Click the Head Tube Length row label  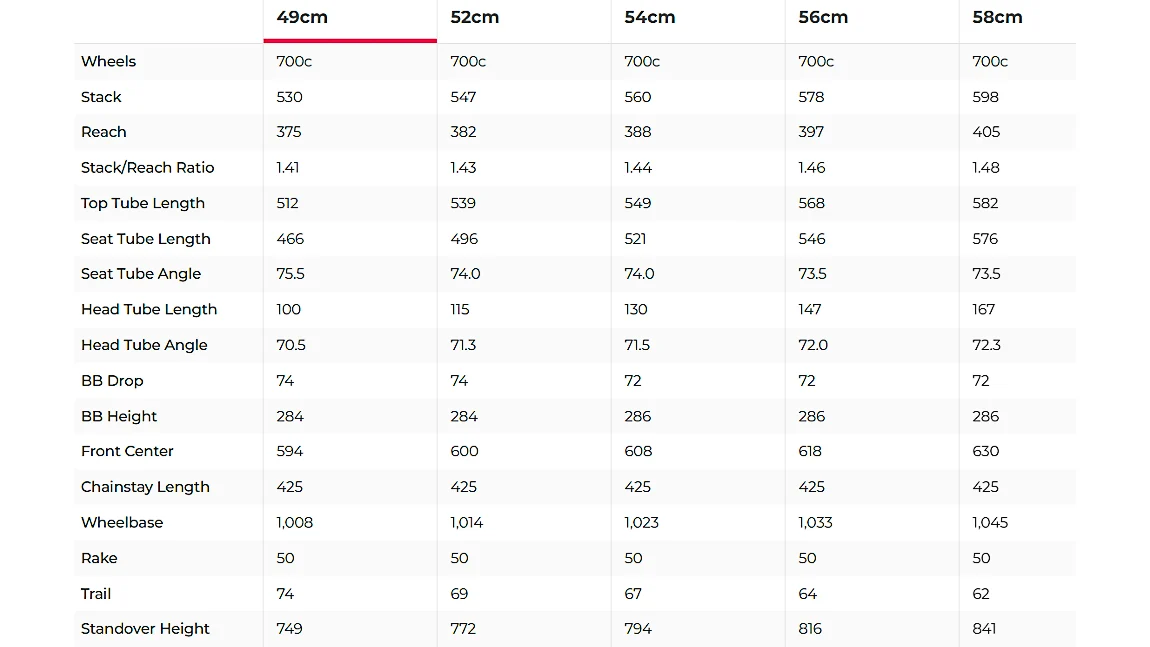pos(149,310)
